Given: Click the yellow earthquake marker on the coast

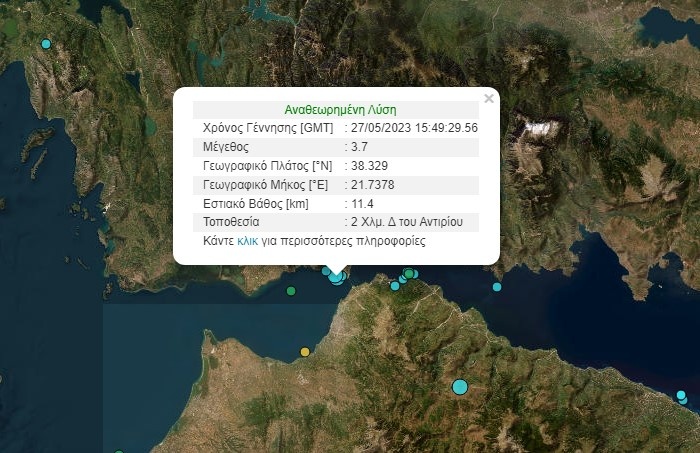Looking at the screenshot, I should (305, 352).
